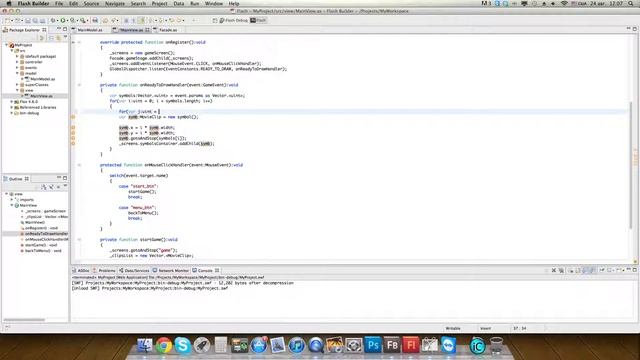The height and width of the screenshot is (360, 640).
Task: Toggle Hide Non-Public Members in Outline toolbar
Action: click(58, 187)
